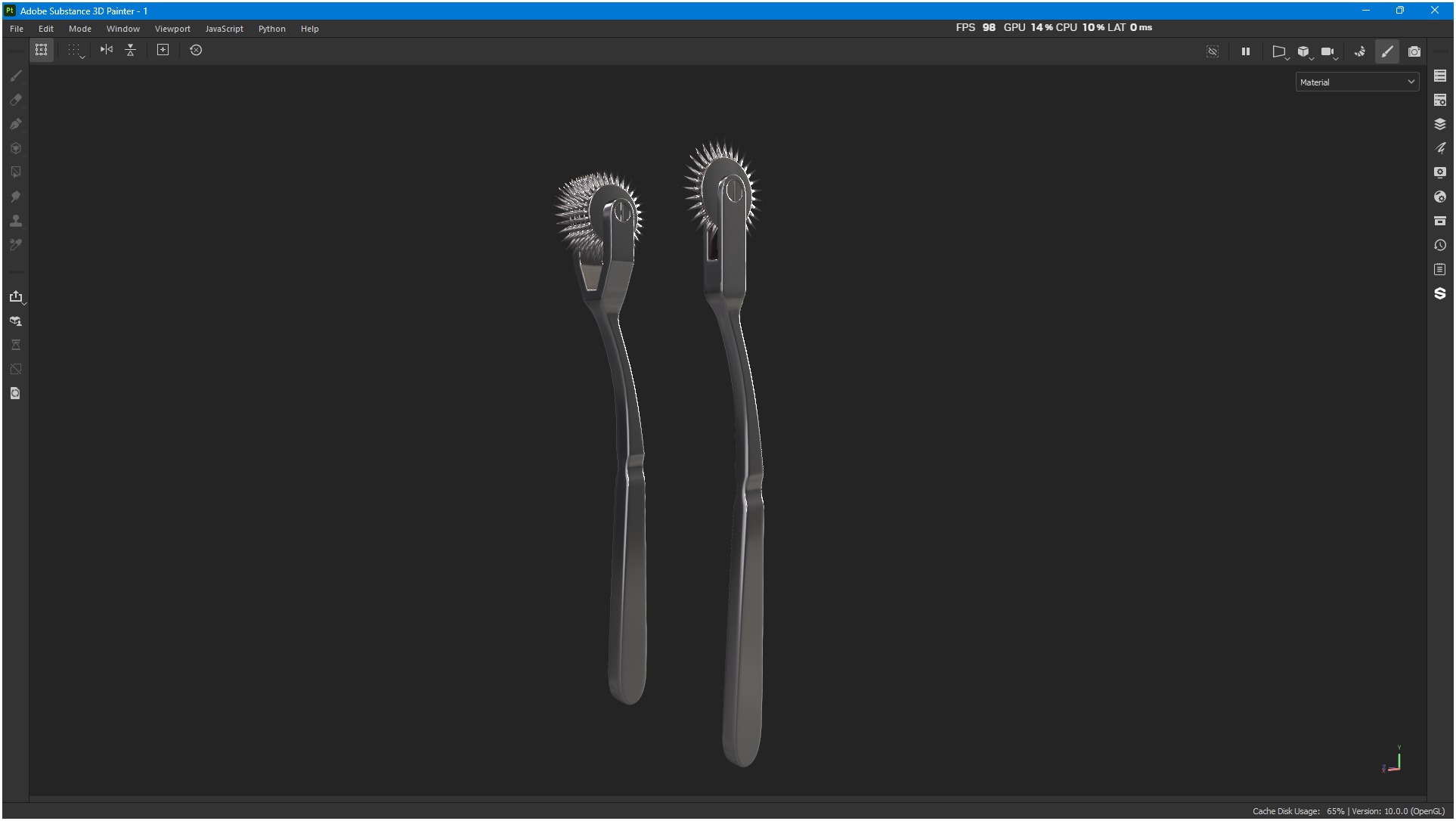Expand the camera selection dropdown
This screenshot has height=821, width=1456.
[1329, 52]
